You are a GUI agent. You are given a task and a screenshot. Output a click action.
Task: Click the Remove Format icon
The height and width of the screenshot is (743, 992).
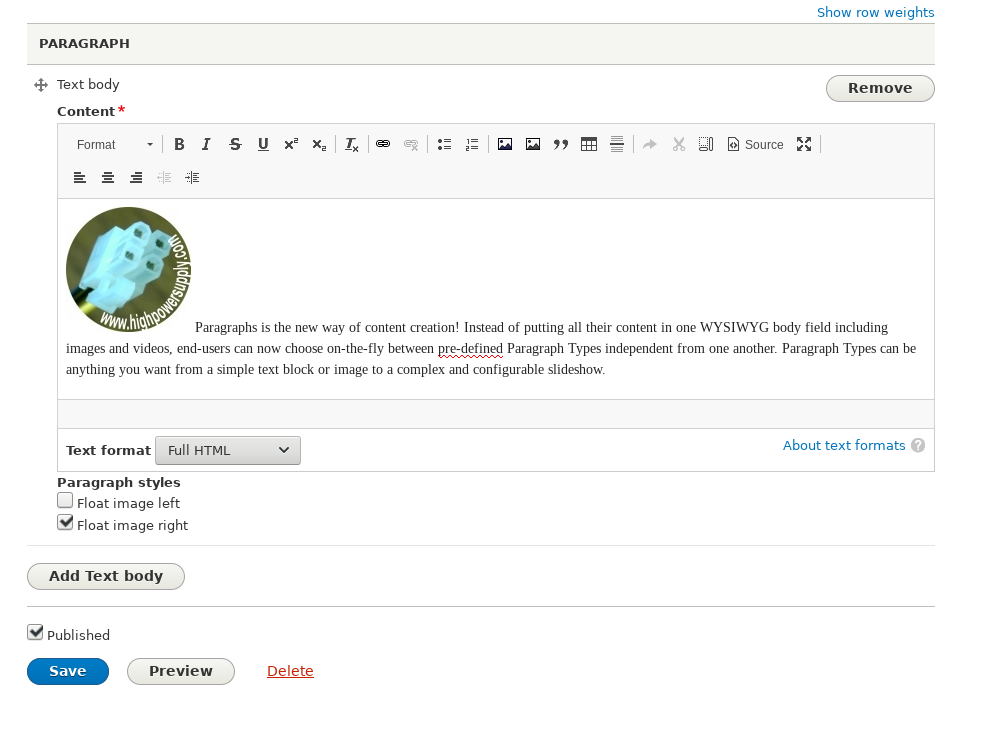[352, 144]
